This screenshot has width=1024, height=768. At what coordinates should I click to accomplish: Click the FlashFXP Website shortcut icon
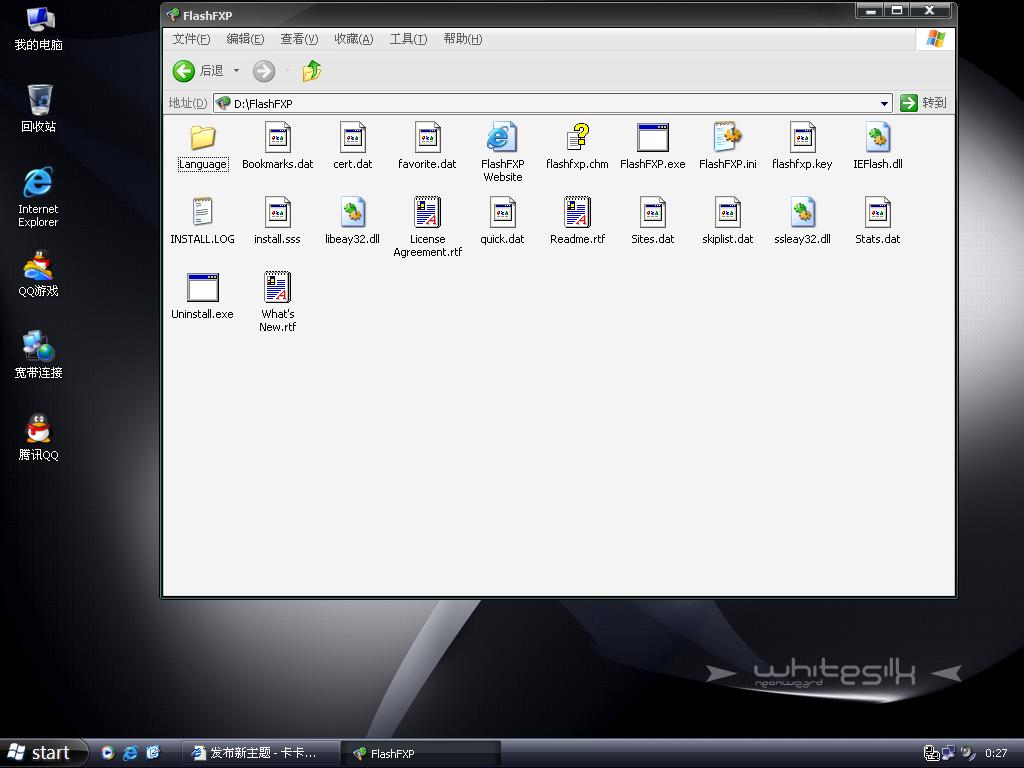click(x=502, y=139)
